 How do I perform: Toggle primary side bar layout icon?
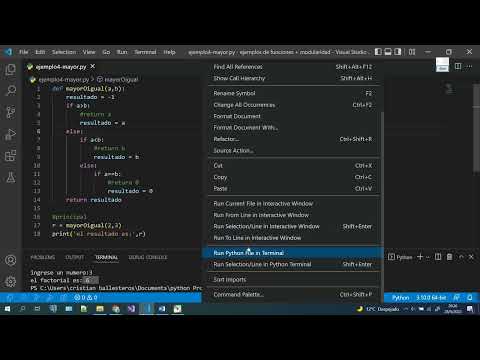tap(378, 52)
